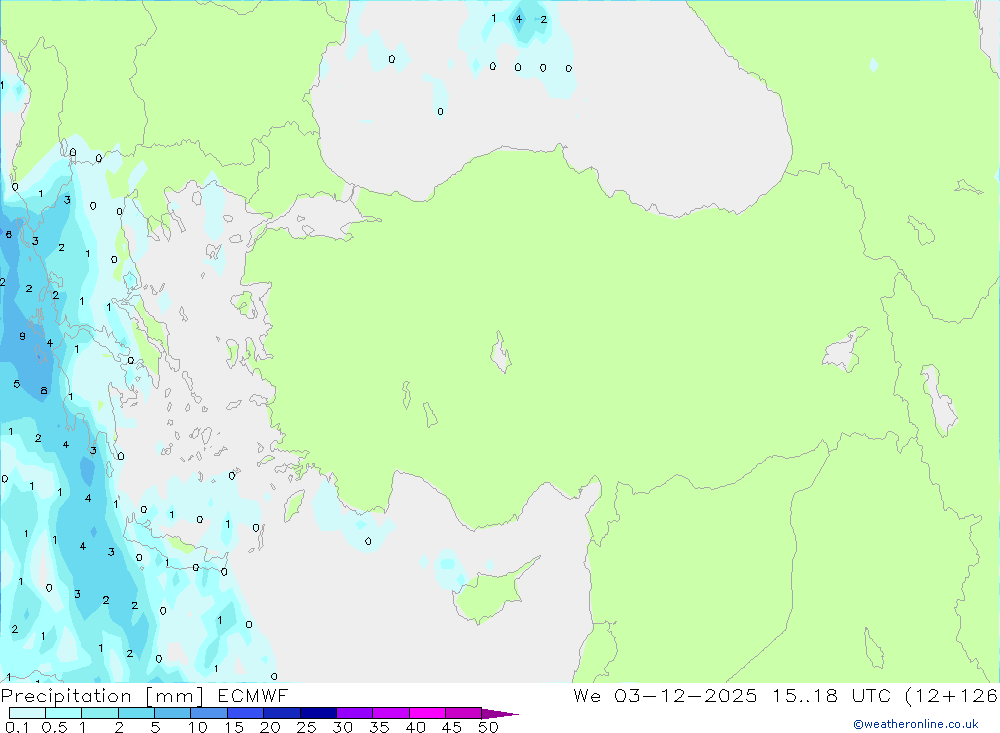1000x733 pixels.
Task: Choose the 25–30 mm navy legend swatch
Action: (x=318, y=713)
